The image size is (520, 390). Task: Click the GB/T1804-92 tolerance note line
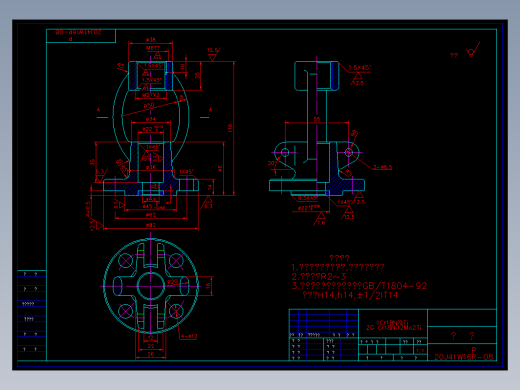(x=359, y=286)
